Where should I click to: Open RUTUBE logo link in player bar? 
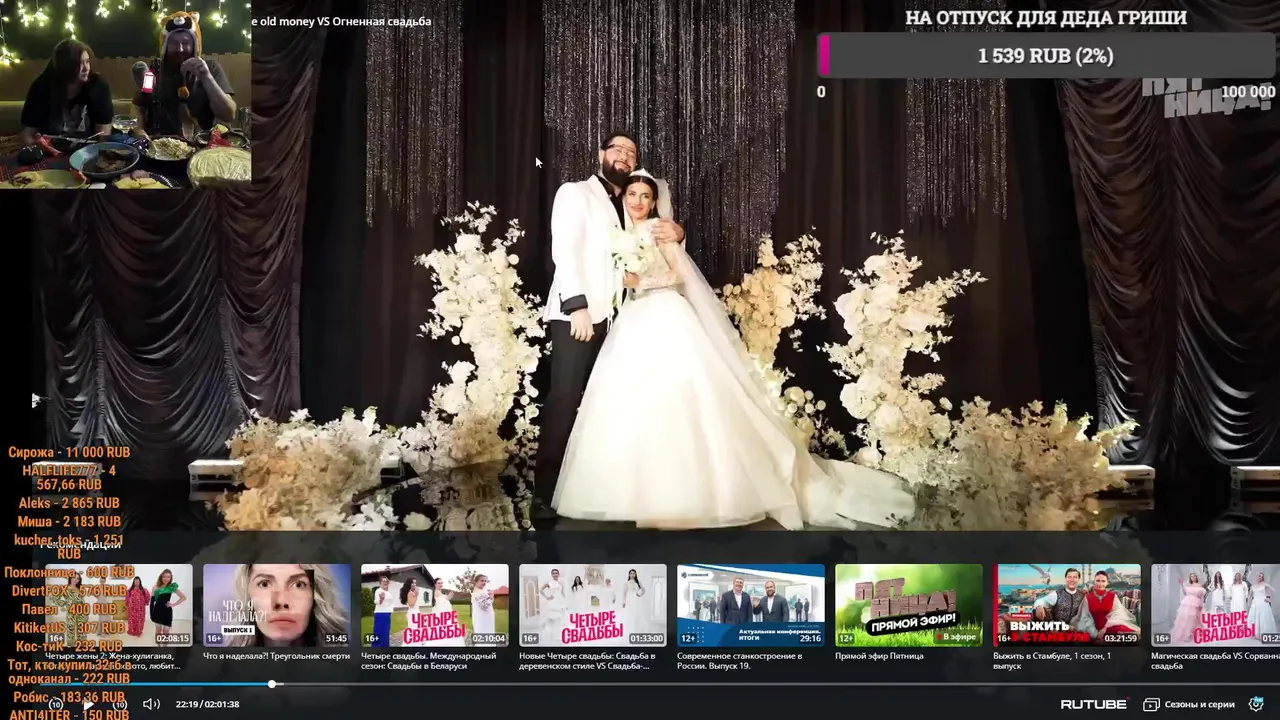pos(1094,704)
